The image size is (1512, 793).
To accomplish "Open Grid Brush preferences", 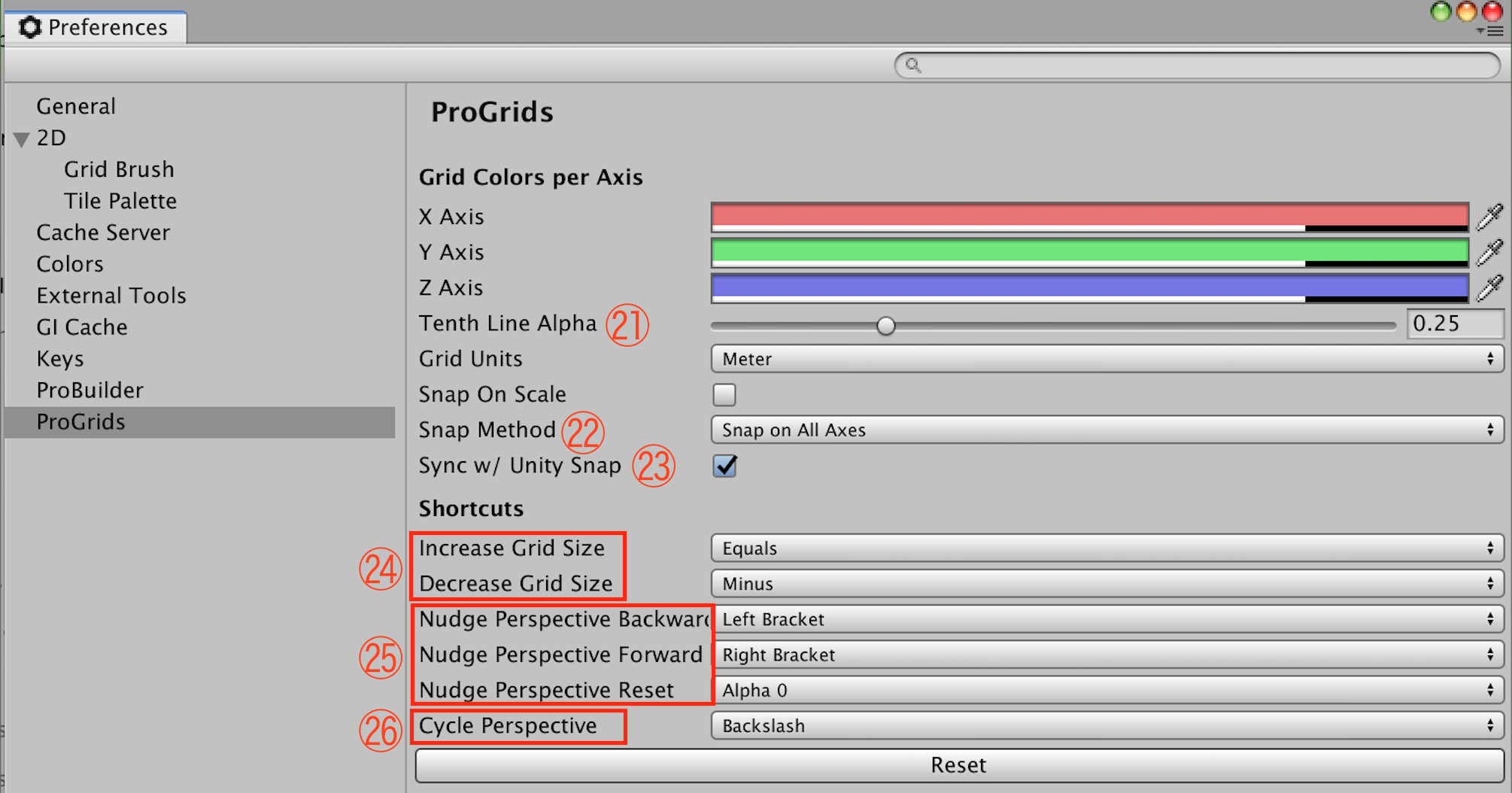I will coord(119,169).
